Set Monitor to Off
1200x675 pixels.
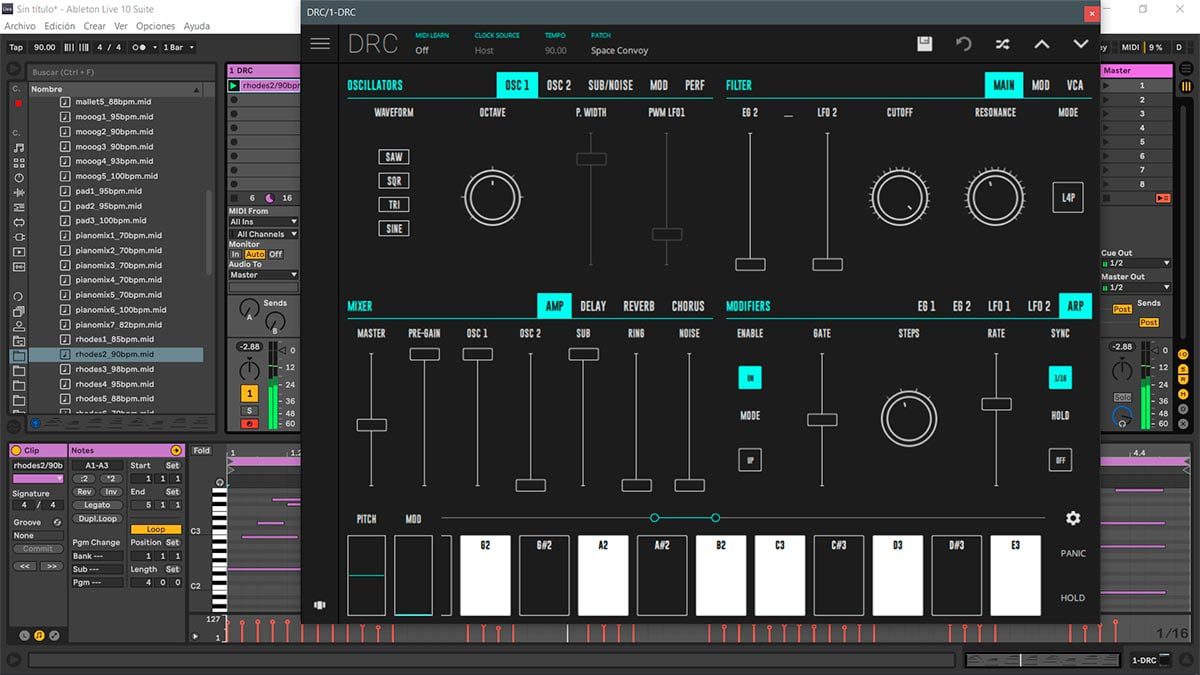(x=276, y=254)
